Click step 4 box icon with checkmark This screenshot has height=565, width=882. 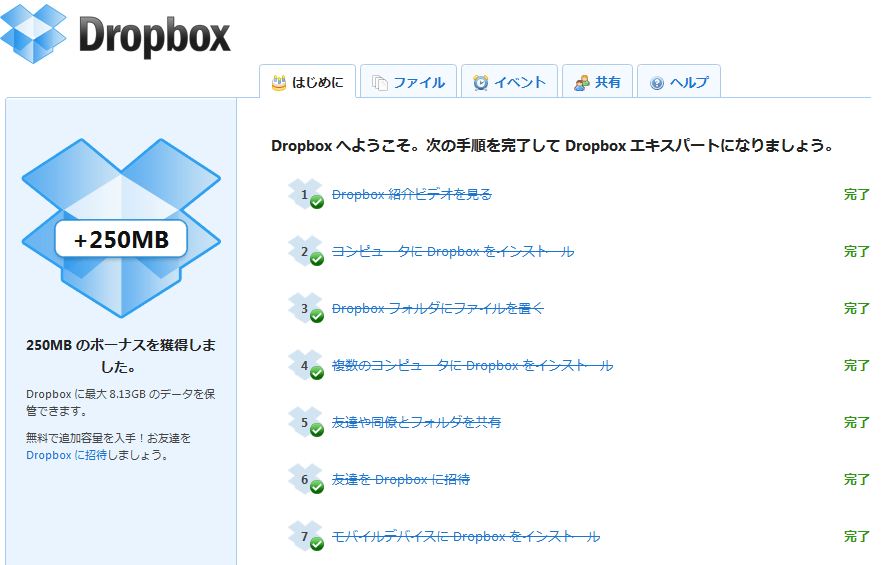coord(306,365)
